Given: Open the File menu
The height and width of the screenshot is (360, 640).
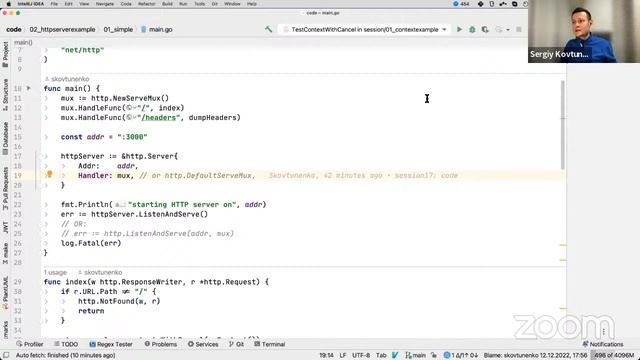Looking at the screenshot, I should (x=54, y=4).
